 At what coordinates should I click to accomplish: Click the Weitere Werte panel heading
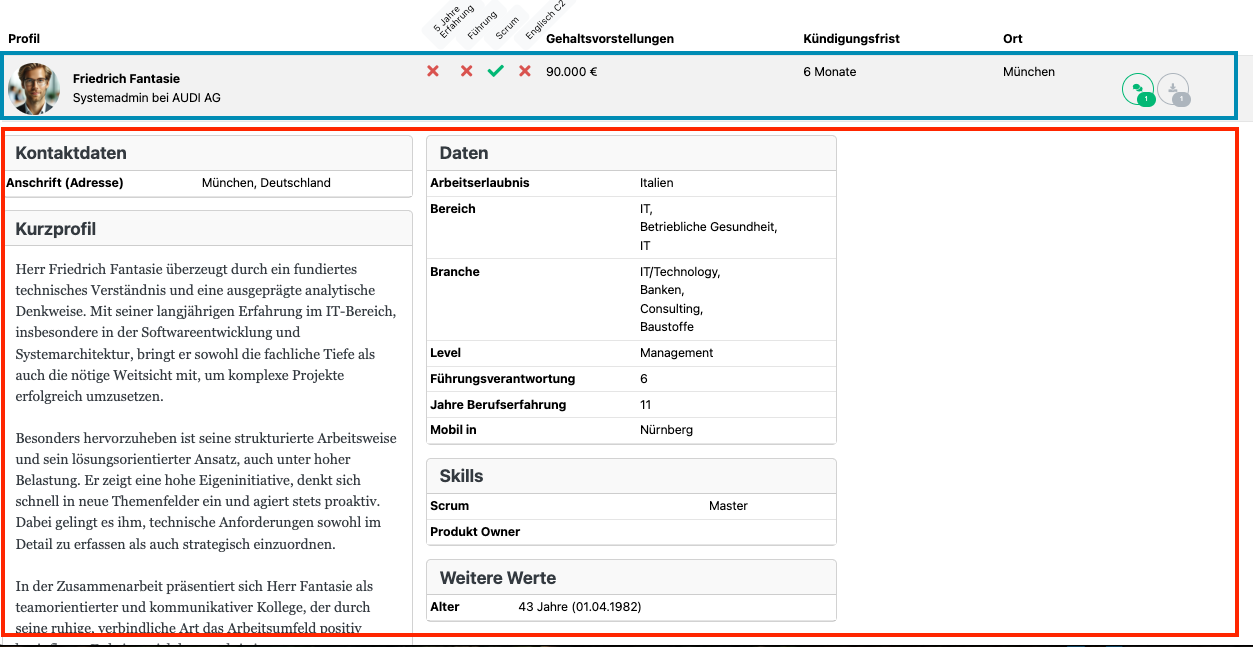pyautogui.click(x=498, y=578)
